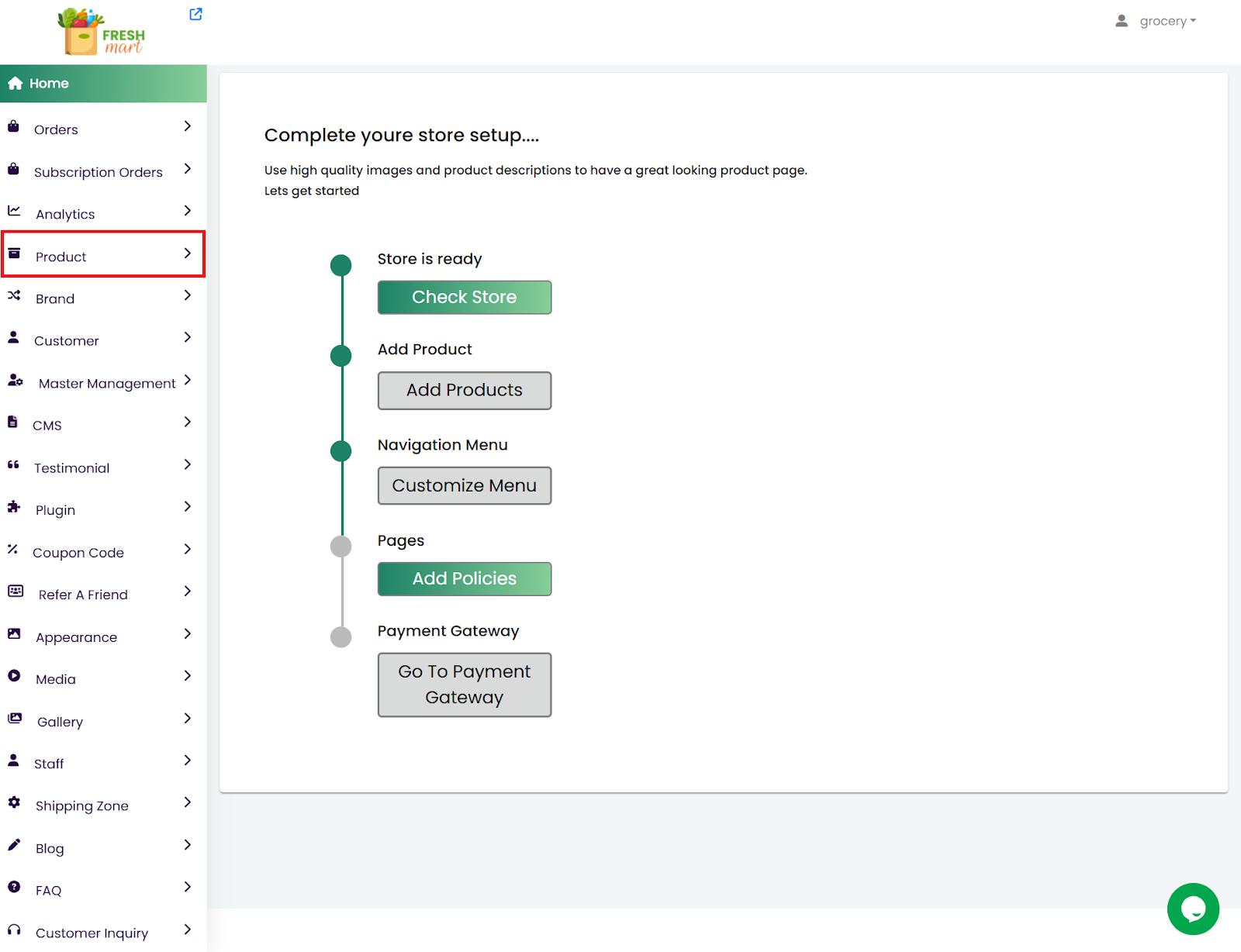Expand the Product menu chevron
Viewport: 1241px width, 952px height.
[188, 254]
